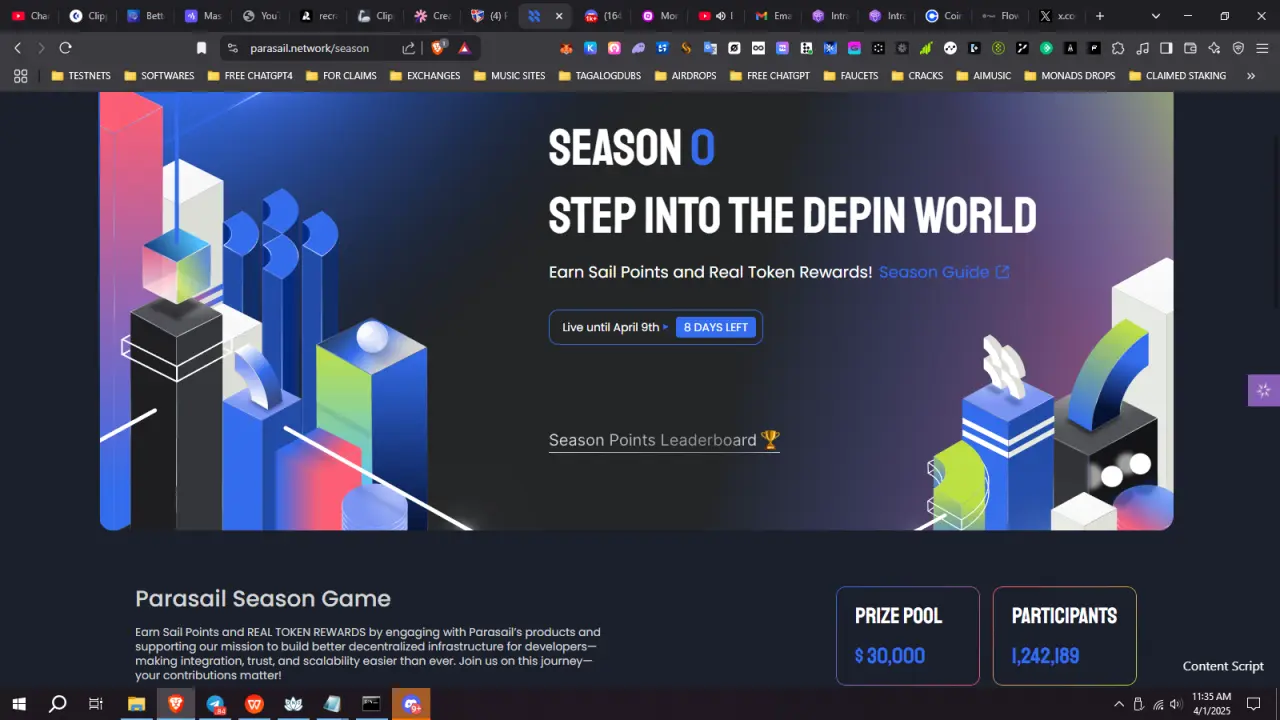Open Task View on the taskbar
Viewport: 1280px width, 720px height.
96,704
